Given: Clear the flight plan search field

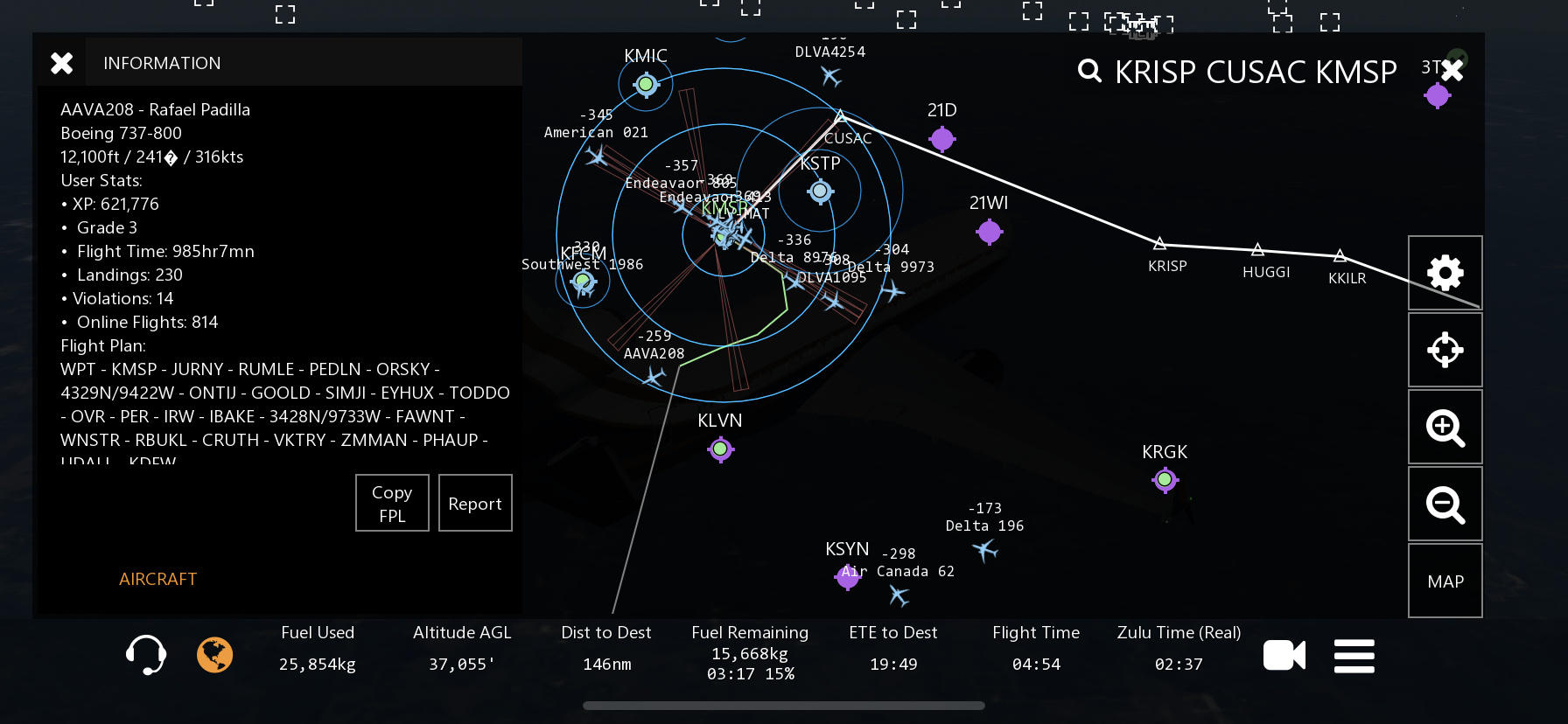Looking at the screenshot, I should coord(1452,70).
